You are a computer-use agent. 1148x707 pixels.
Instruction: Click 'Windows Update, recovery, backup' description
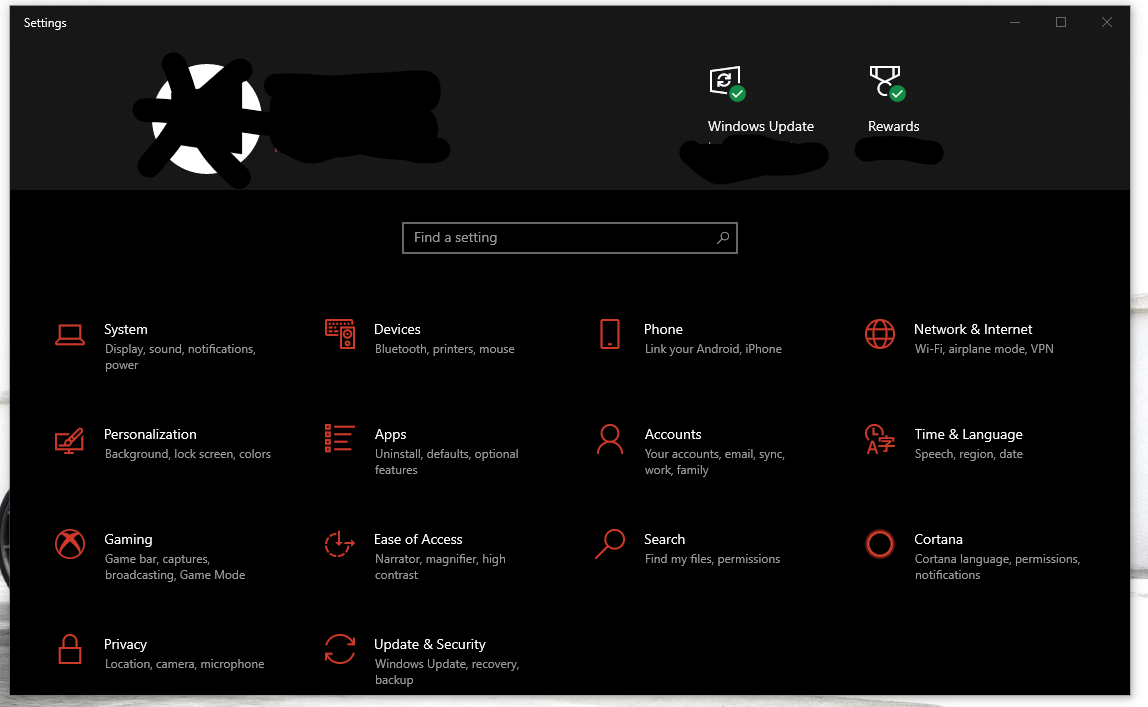447,672
